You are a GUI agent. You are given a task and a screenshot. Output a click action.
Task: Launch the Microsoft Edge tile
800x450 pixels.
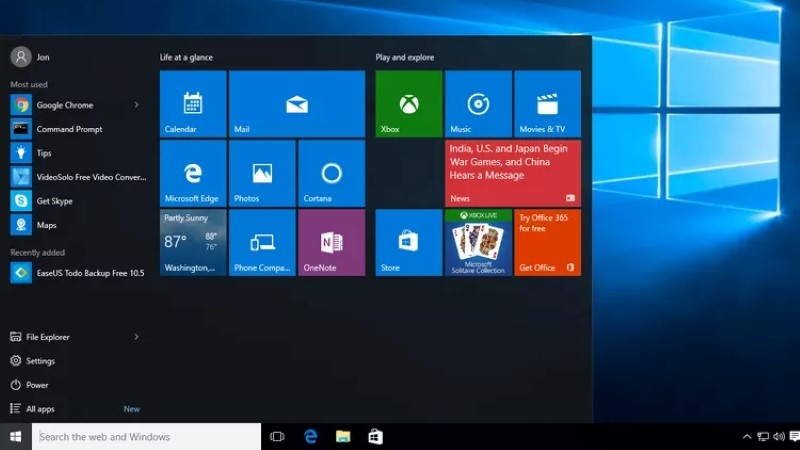(x=193, y=173)
